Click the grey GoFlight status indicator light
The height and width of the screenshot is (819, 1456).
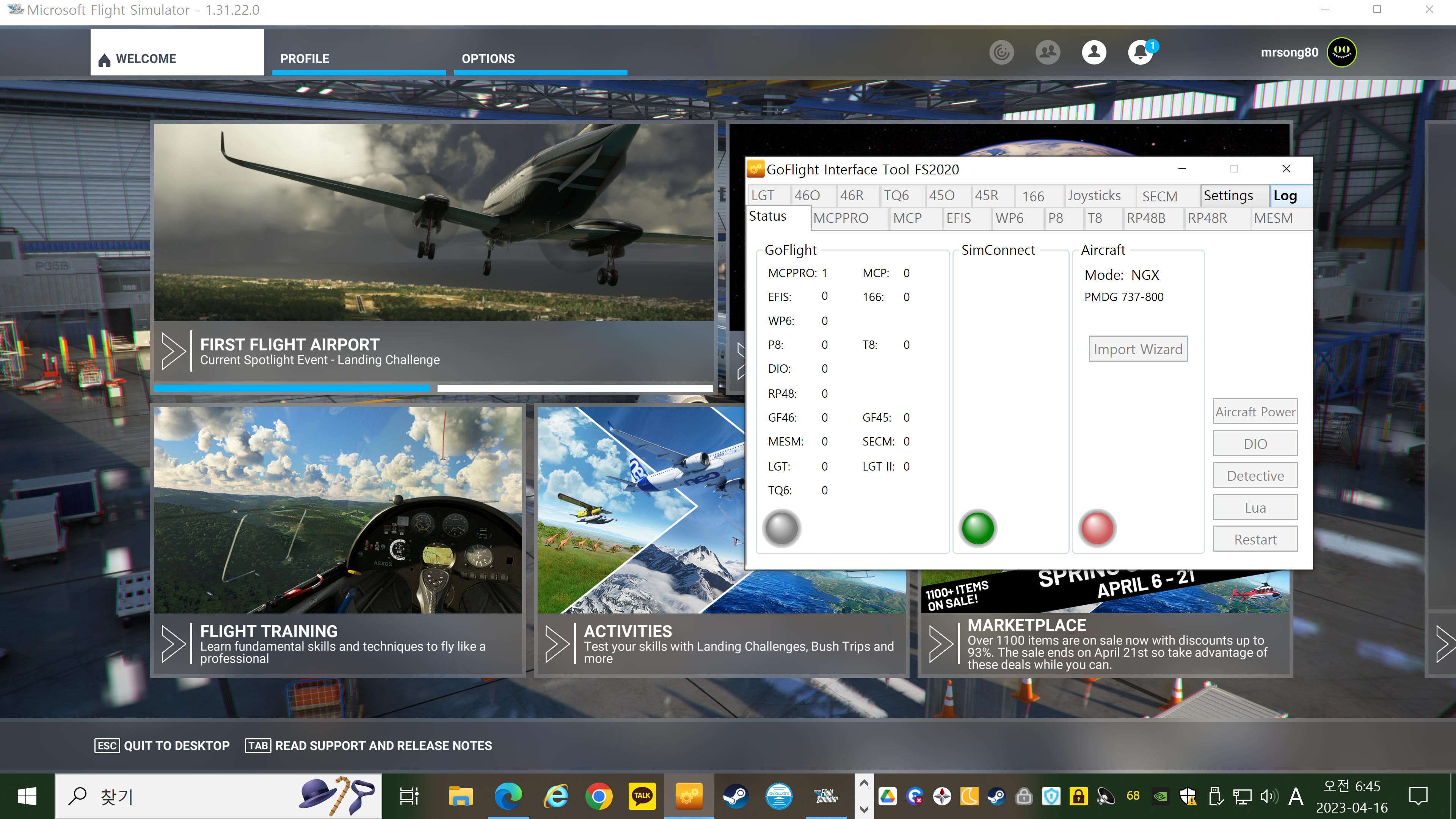coord(781,528)
